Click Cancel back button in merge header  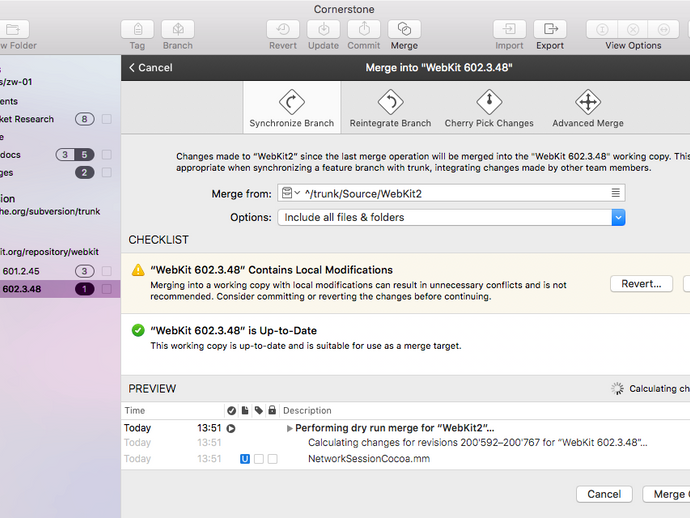point(150,67)
